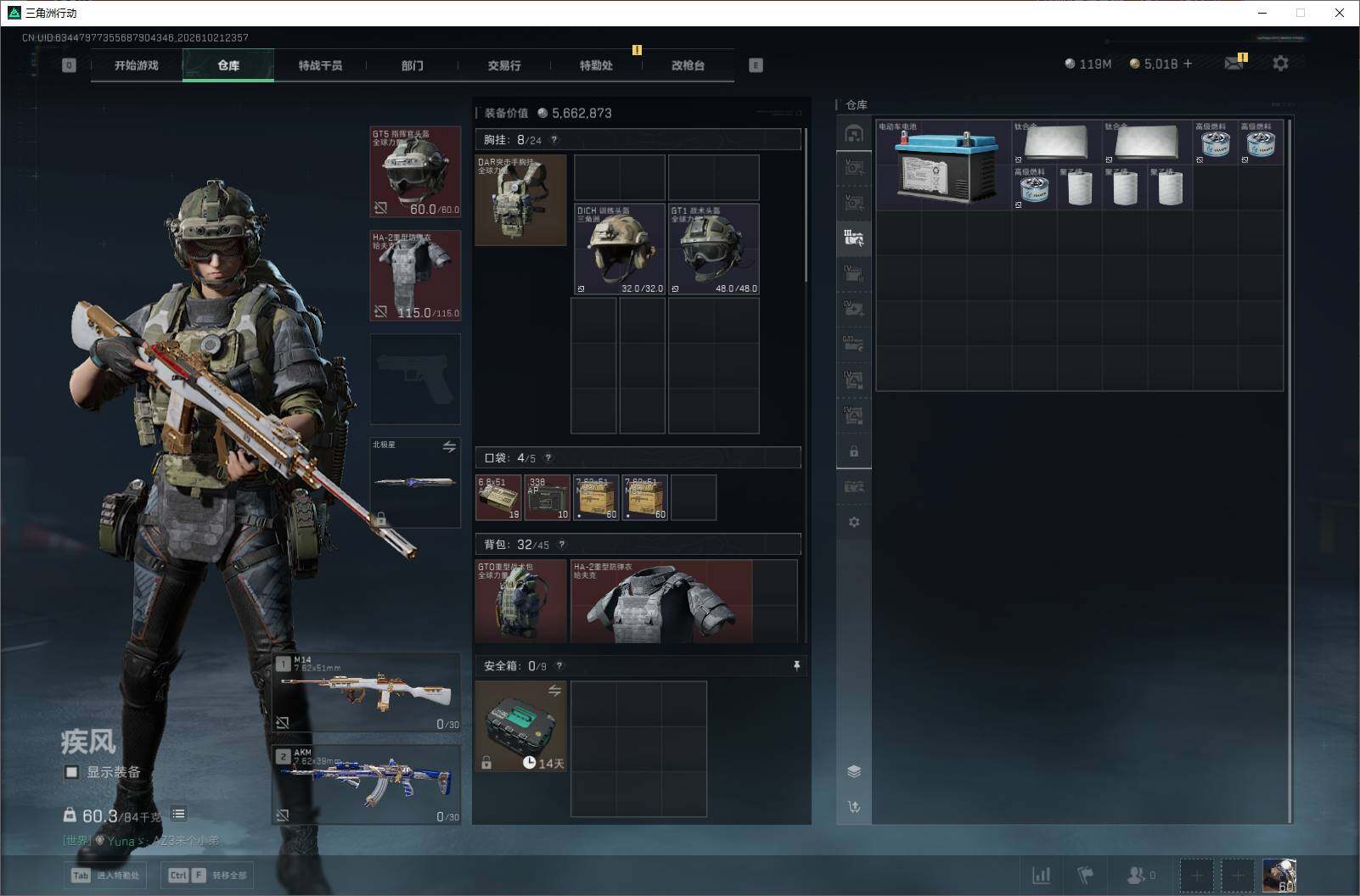Select the home icon atop the warehouse sidebar
This screenshot has height=896, width=1360.
coord(854,133)
